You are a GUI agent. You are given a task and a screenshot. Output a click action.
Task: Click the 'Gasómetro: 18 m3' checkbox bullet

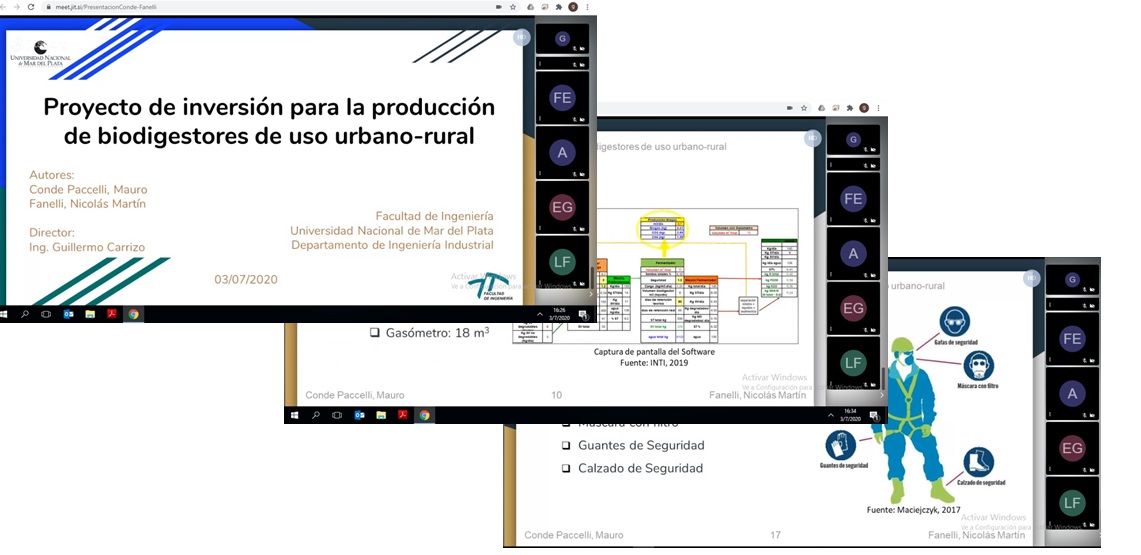[374, 333]
